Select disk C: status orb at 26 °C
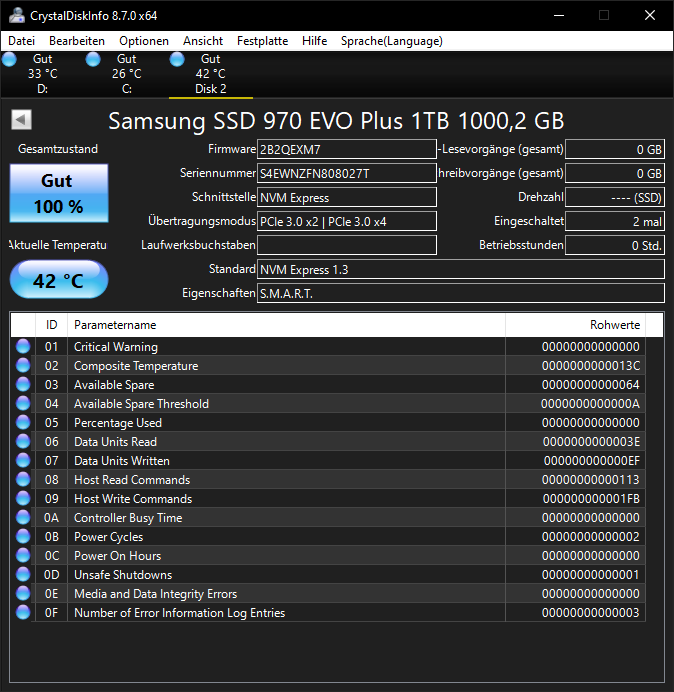Image resolution: width=674 pixels, height=692 pixels. tap(93, 59)
